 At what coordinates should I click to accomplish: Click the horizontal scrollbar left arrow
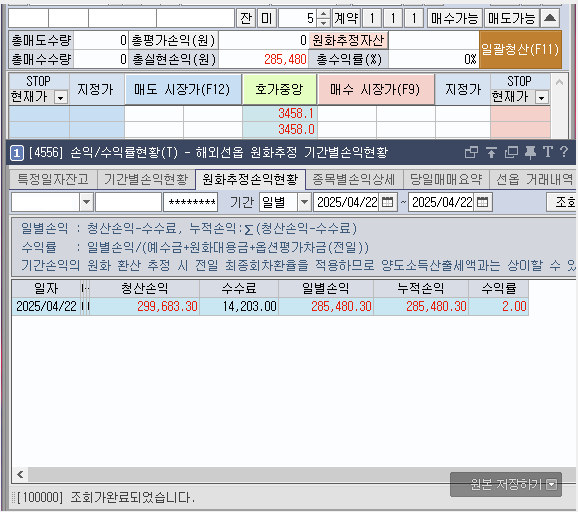[x=20, y=474]
